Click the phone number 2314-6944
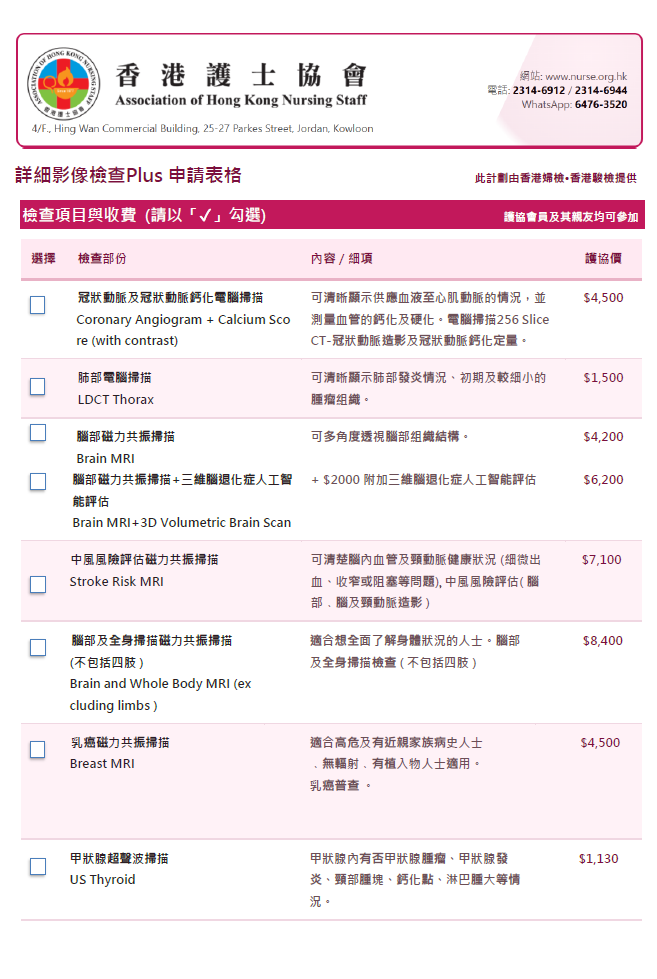The height and width of the screenshot is (979, 657). click(601, 90)
